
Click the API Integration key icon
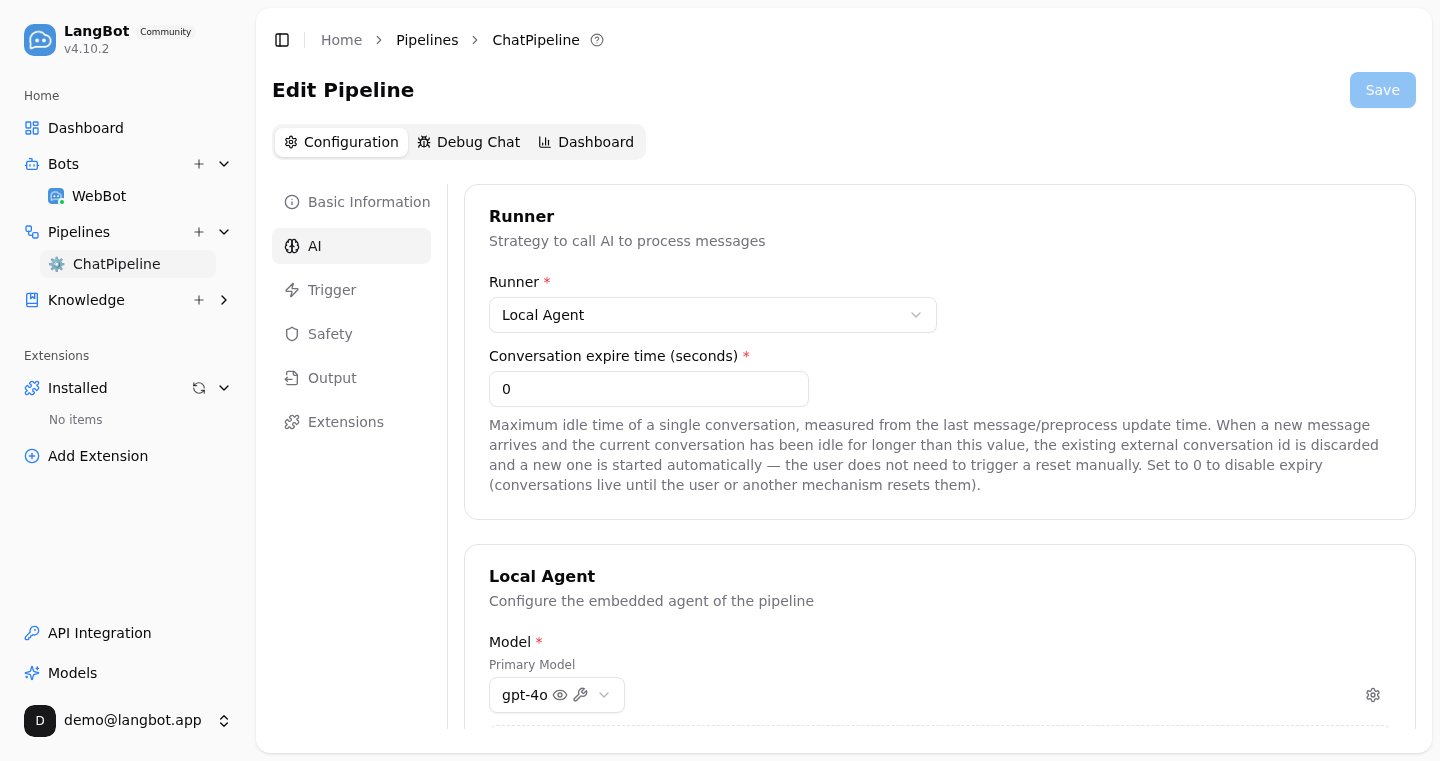pyautogui.click(x=32, y=633)
